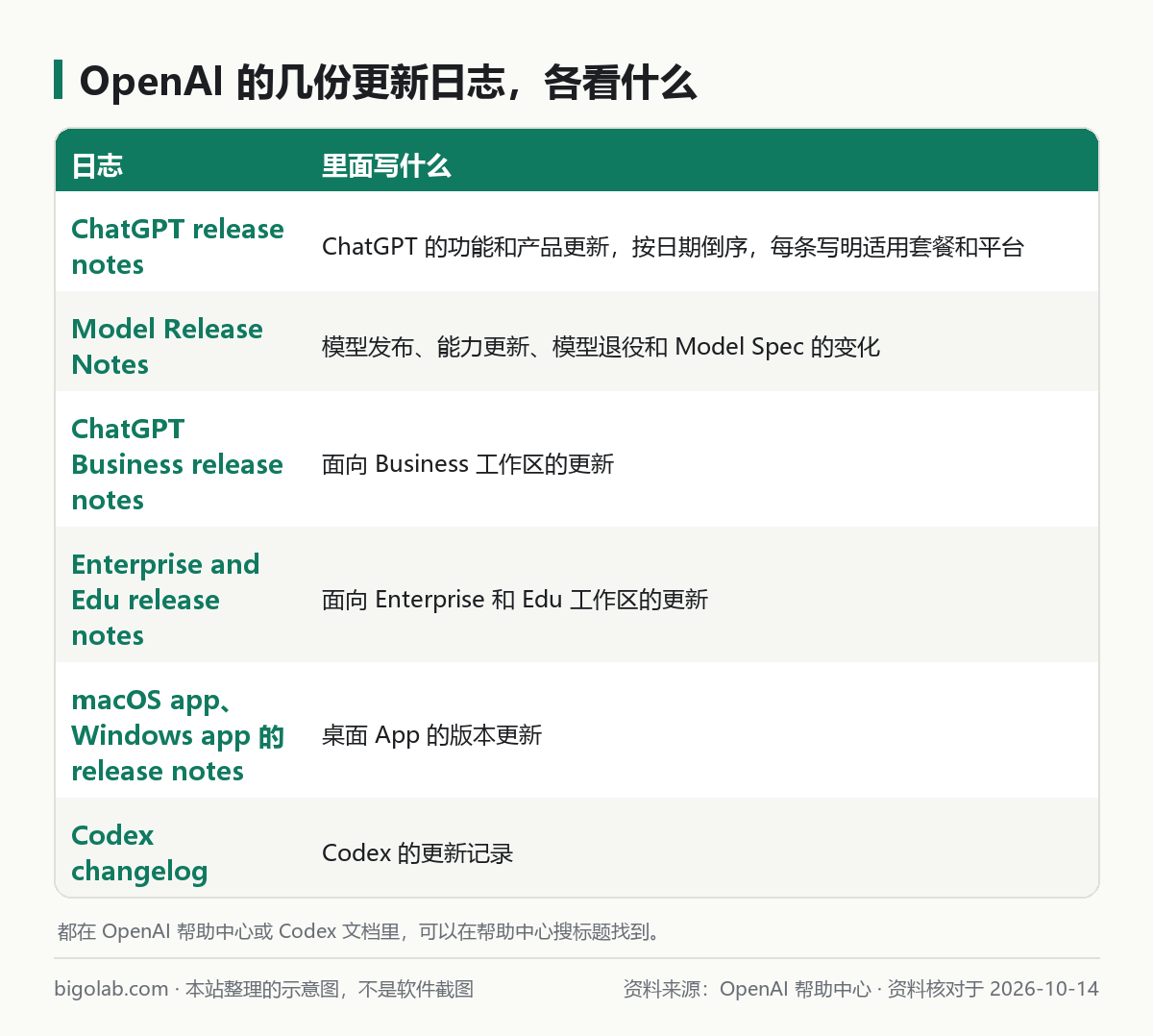Click the text '面向 Enterprise 和 Edu 工作区的更新'
Image resolution: width=1153 pixels, height=1036 pixels.
click(x=515, y=600)
